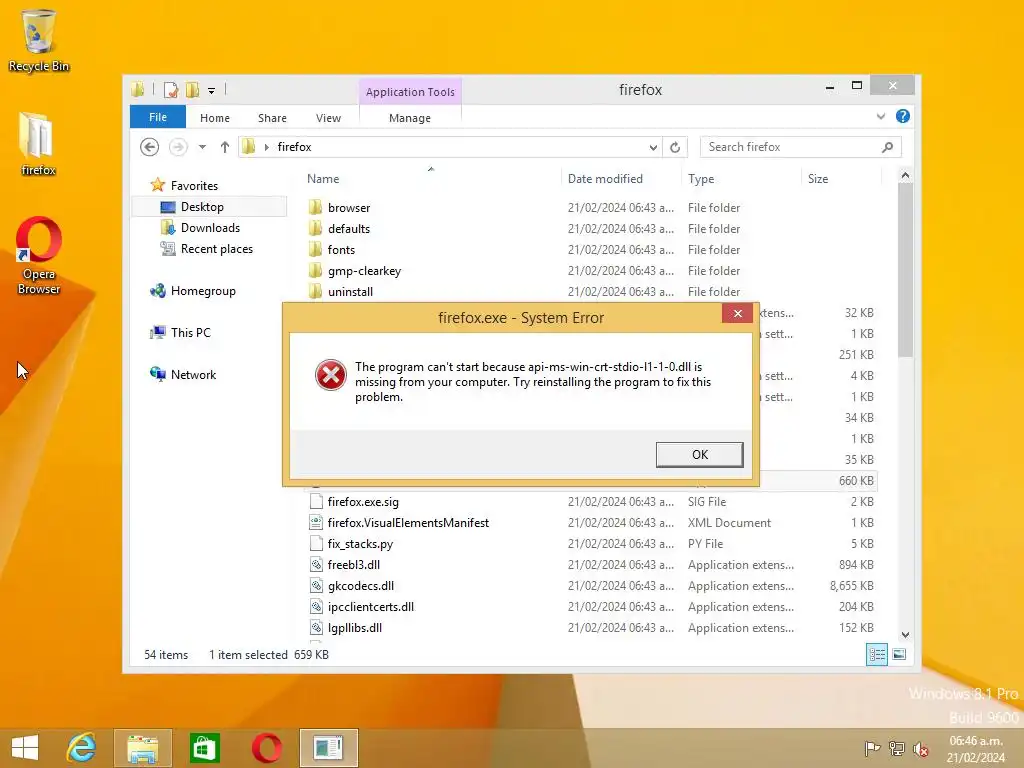Go up one folder level

click(x=225, y=147)
